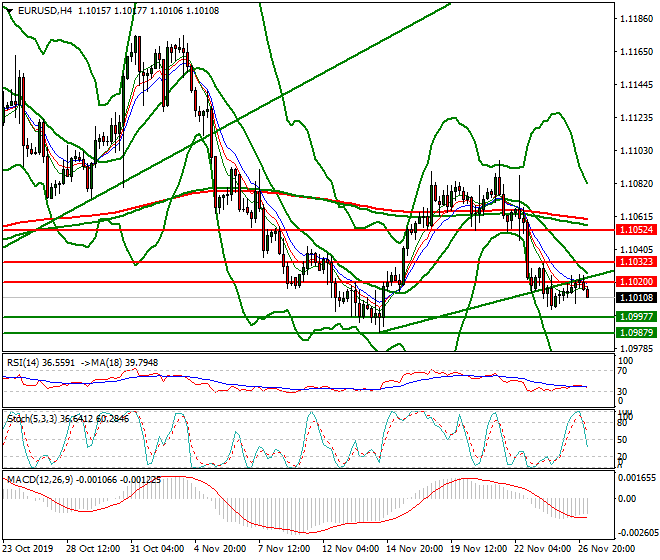The height and width of the screenshot is (560, 660).
Task: Click the 1.11860 price axis value
Action: pos(637,19)
